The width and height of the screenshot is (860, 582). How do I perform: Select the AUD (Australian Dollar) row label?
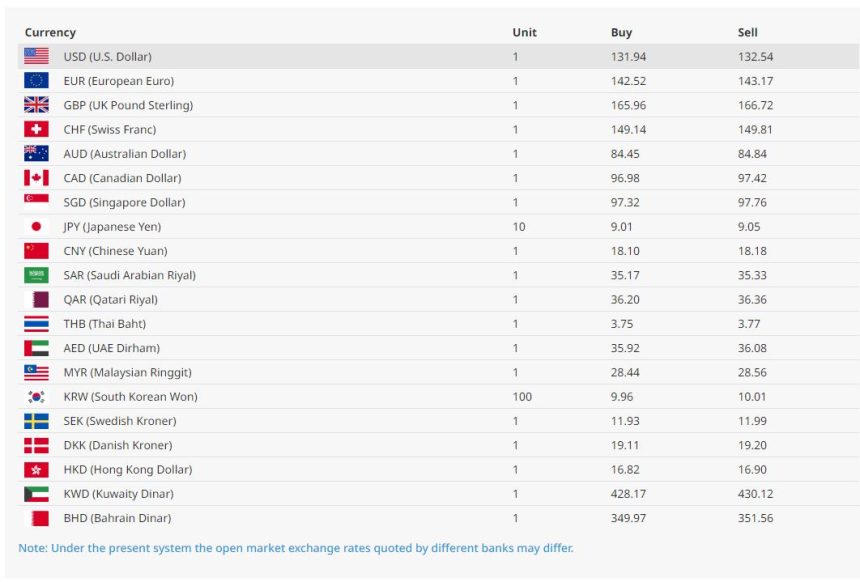pyautogui.click(x=124, y=154)
